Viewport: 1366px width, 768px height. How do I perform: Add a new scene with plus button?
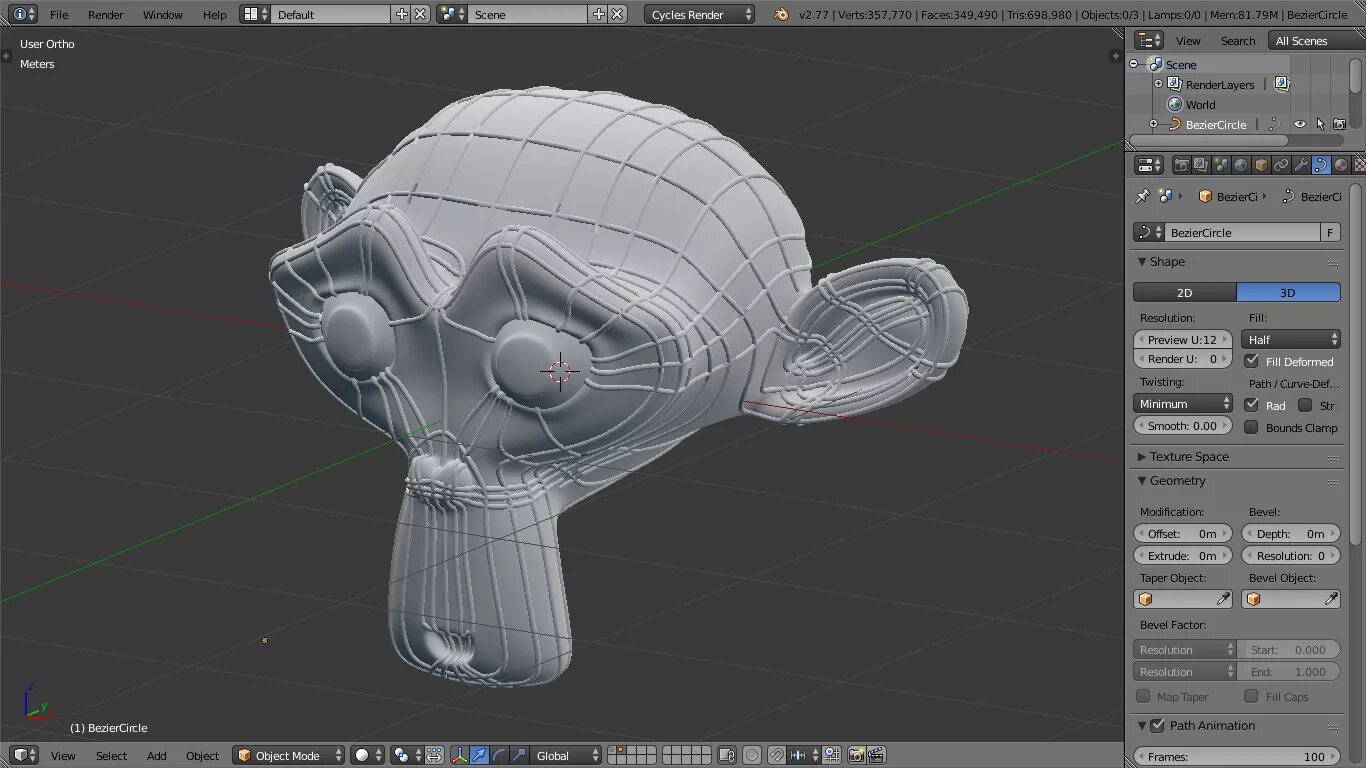pyautogui.click(x=598, y=14)
